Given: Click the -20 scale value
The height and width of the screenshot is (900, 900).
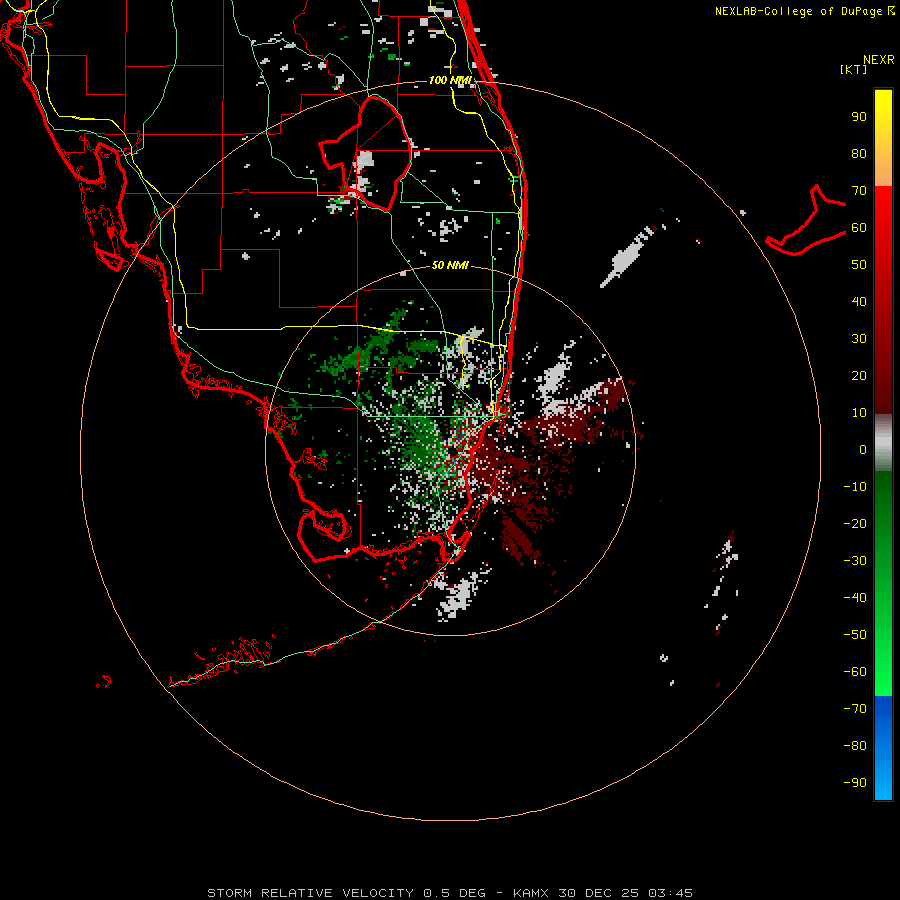Looking at the screenshot, I should click(855, 524).
